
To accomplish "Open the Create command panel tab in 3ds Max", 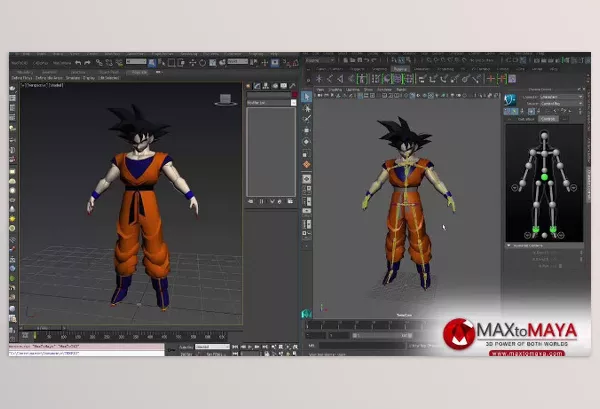I will pyautogui.click(x=249, y=86).
